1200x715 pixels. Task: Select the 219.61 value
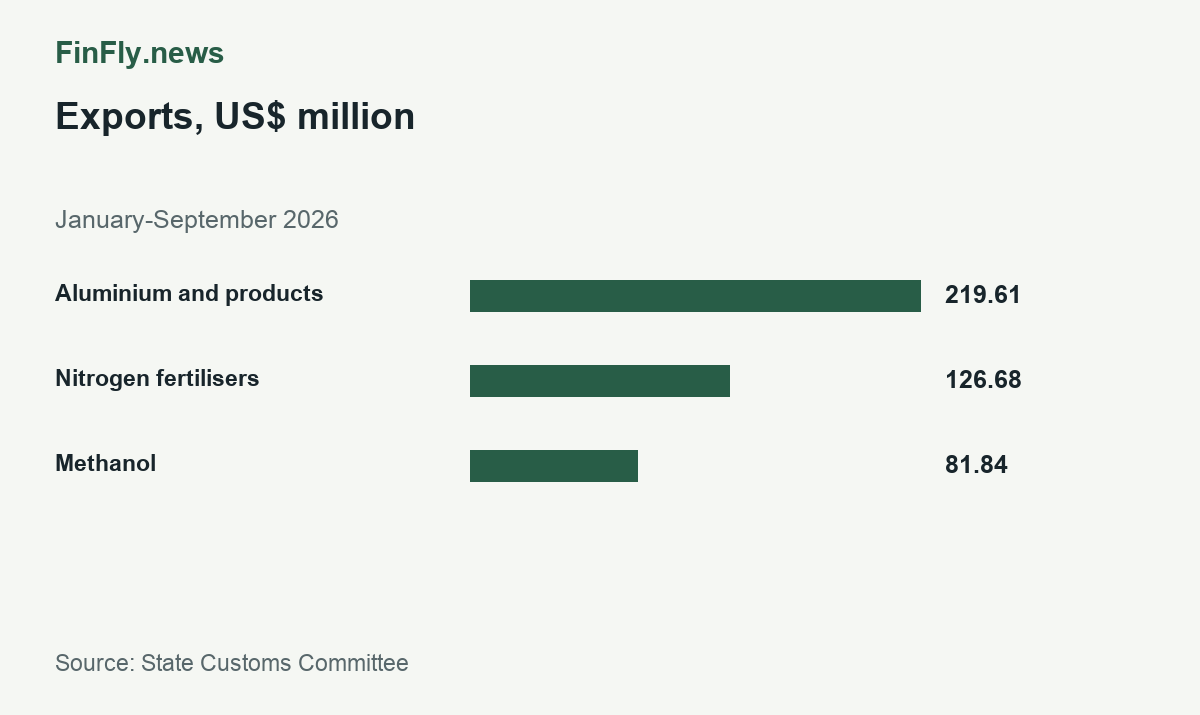983,295
